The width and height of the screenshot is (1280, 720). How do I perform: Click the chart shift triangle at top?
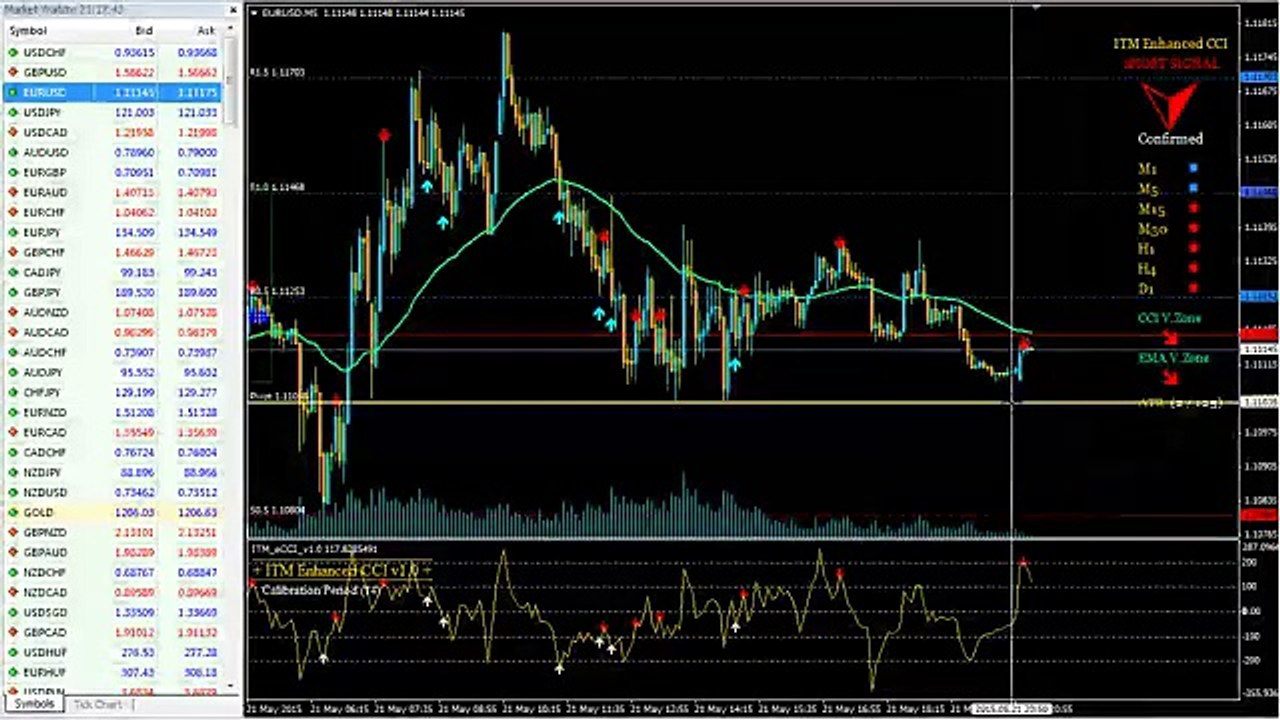(x=1037, y=6)
